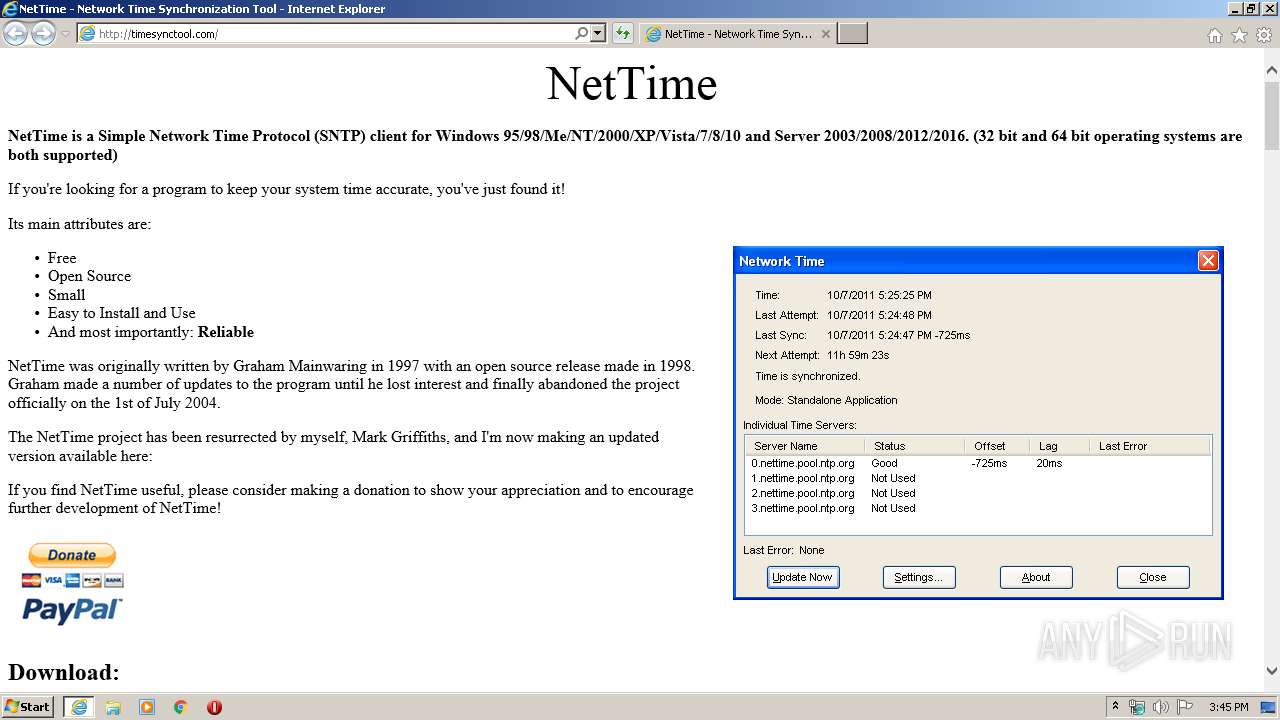Image resolution: width=1280 pixels, height=720 pixels.
Task: Click the 'Open Source' bullet item
Action: 89,276
